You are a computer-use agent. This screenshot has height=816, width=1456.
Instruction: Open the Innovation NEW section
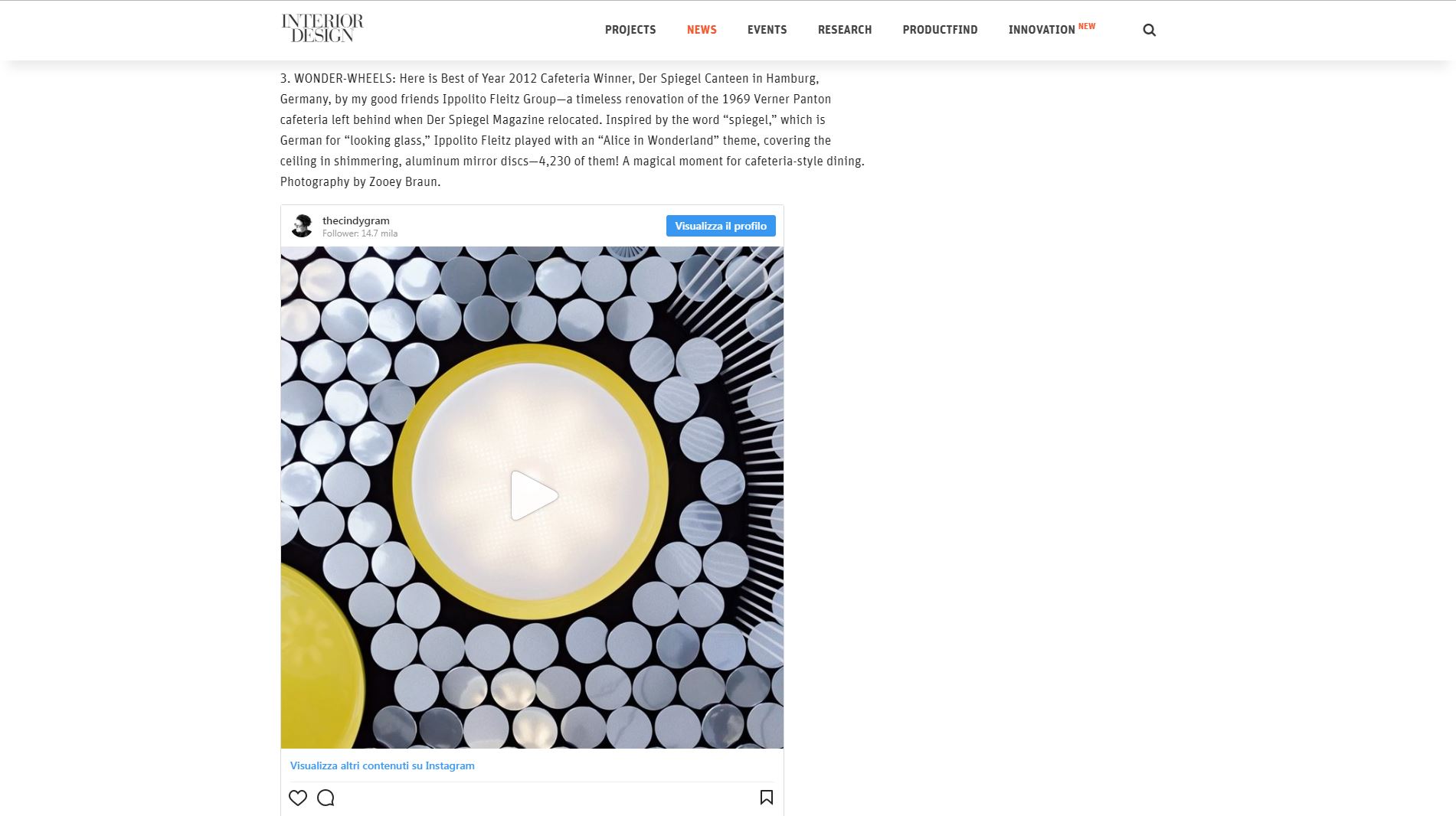pos(1052,29)
